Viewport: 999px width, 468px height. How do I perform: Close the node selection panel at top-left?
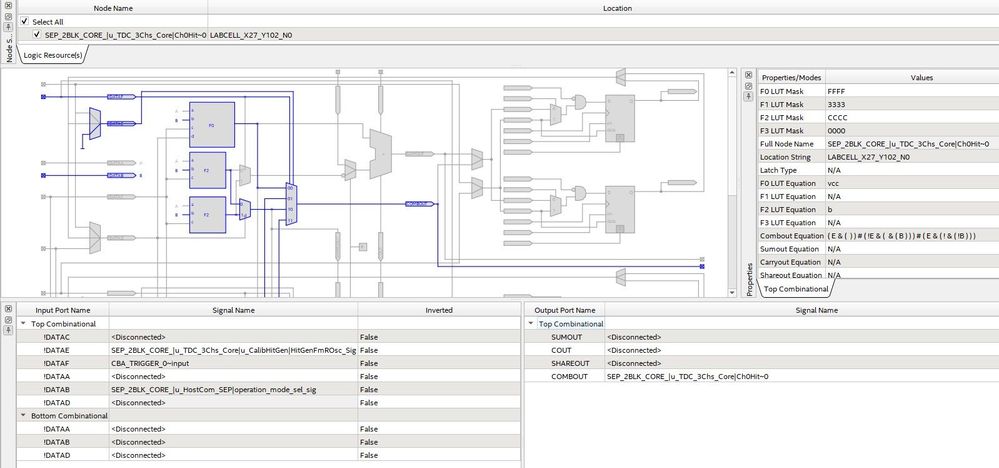tap(8, 5)
